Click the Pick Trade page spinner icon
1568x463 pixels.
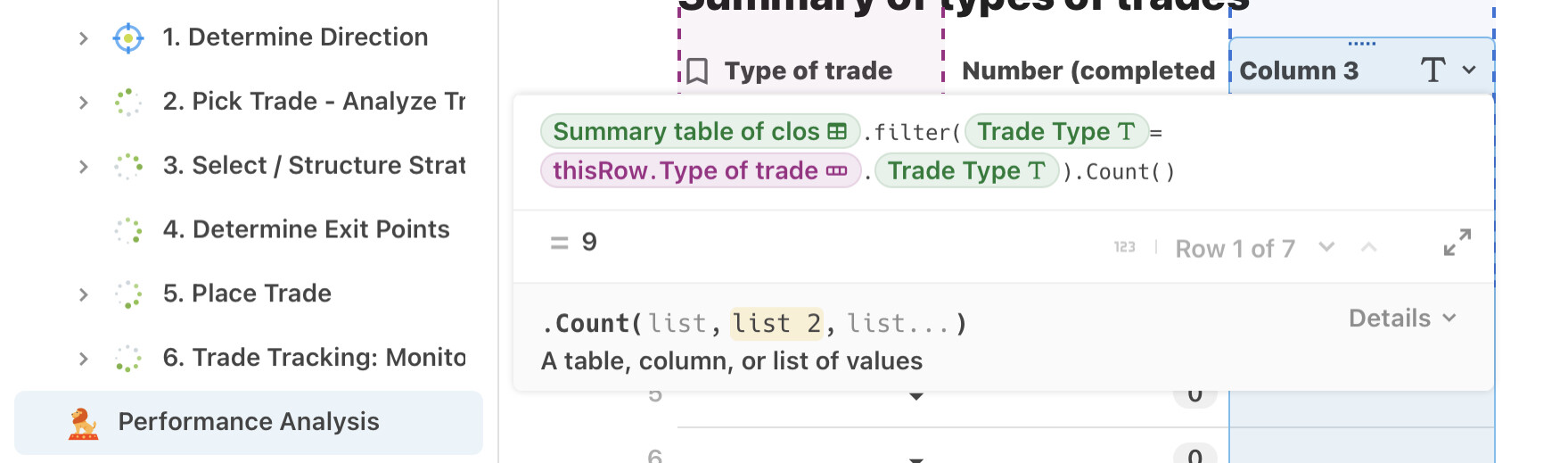pyautogui.click(x=128, y=102)
